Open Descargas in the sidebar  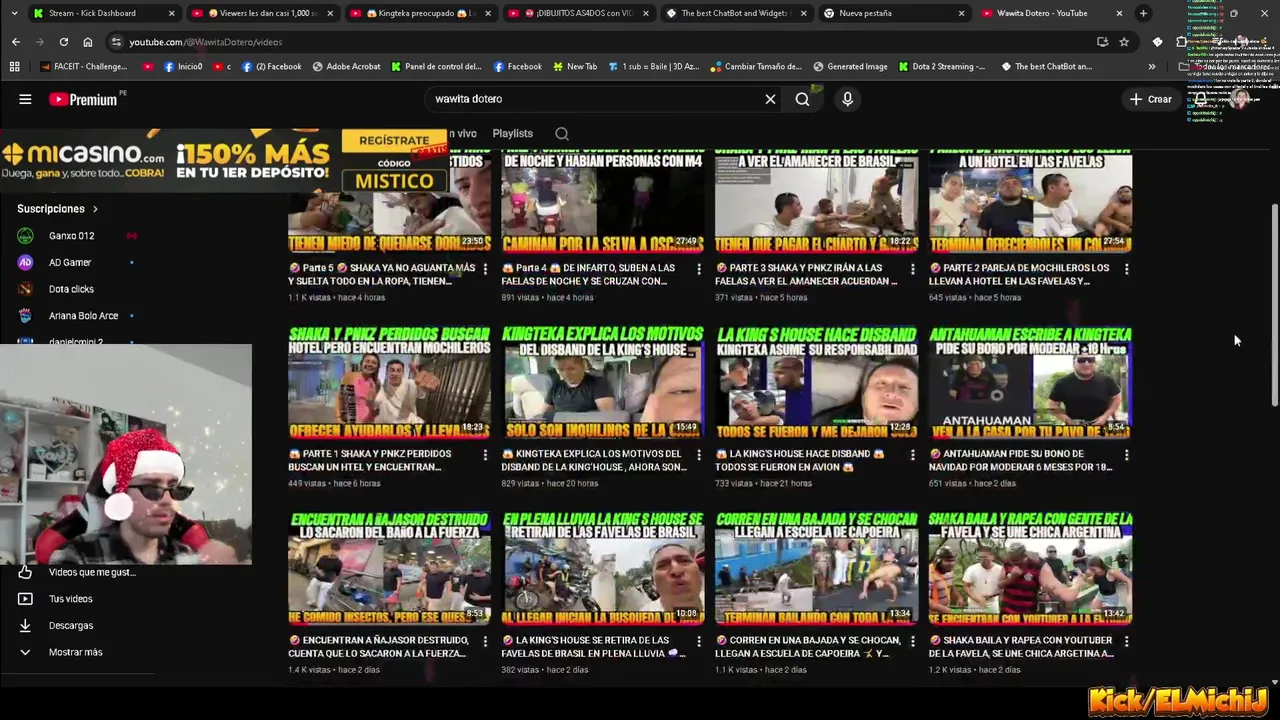[70, 626]
